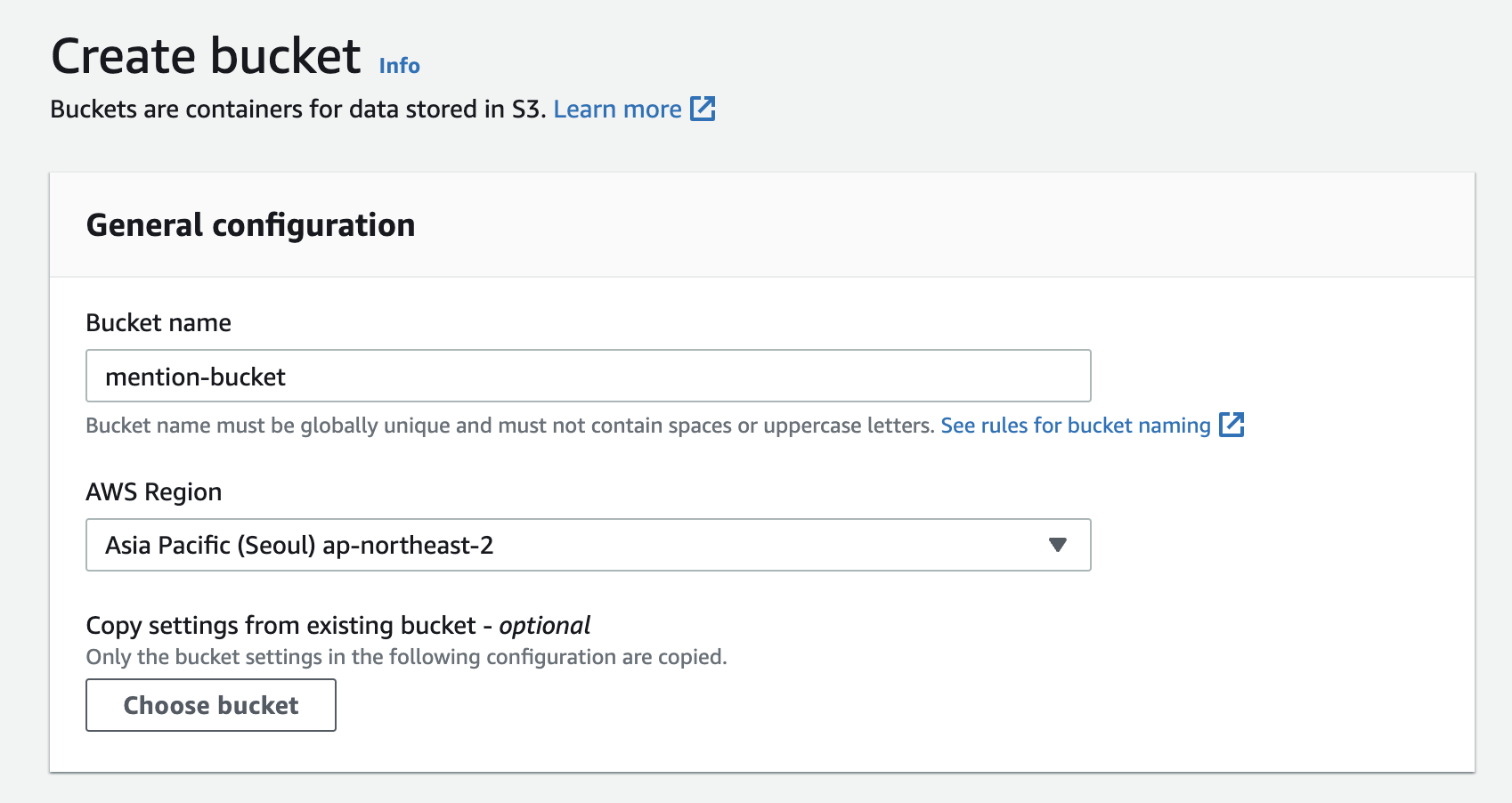Click the globally unique bucket name hint
1512x803 pixels.
pos(509,426)
